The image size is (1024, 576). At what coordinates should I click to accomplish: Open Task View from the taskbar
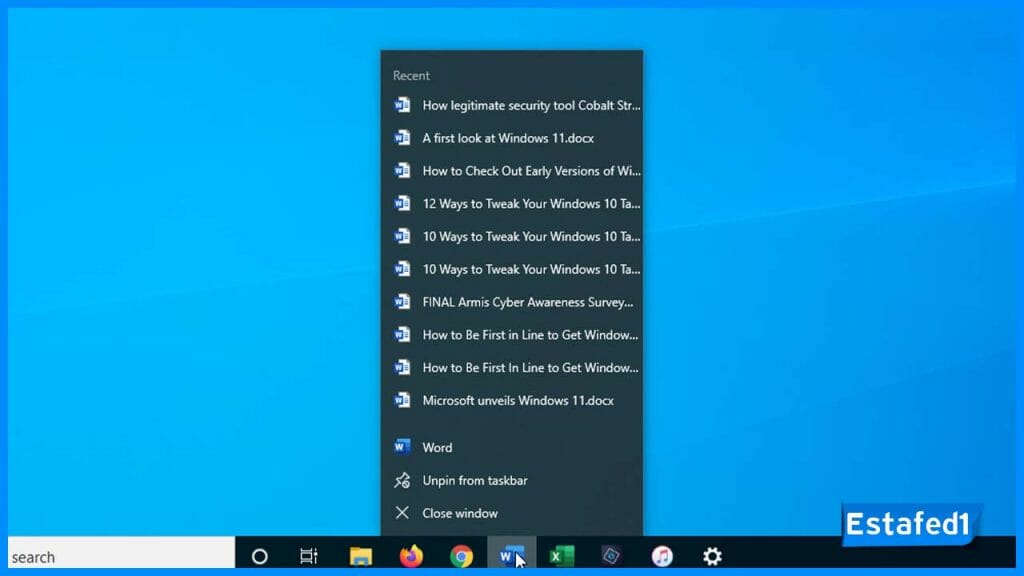point(309,556)
